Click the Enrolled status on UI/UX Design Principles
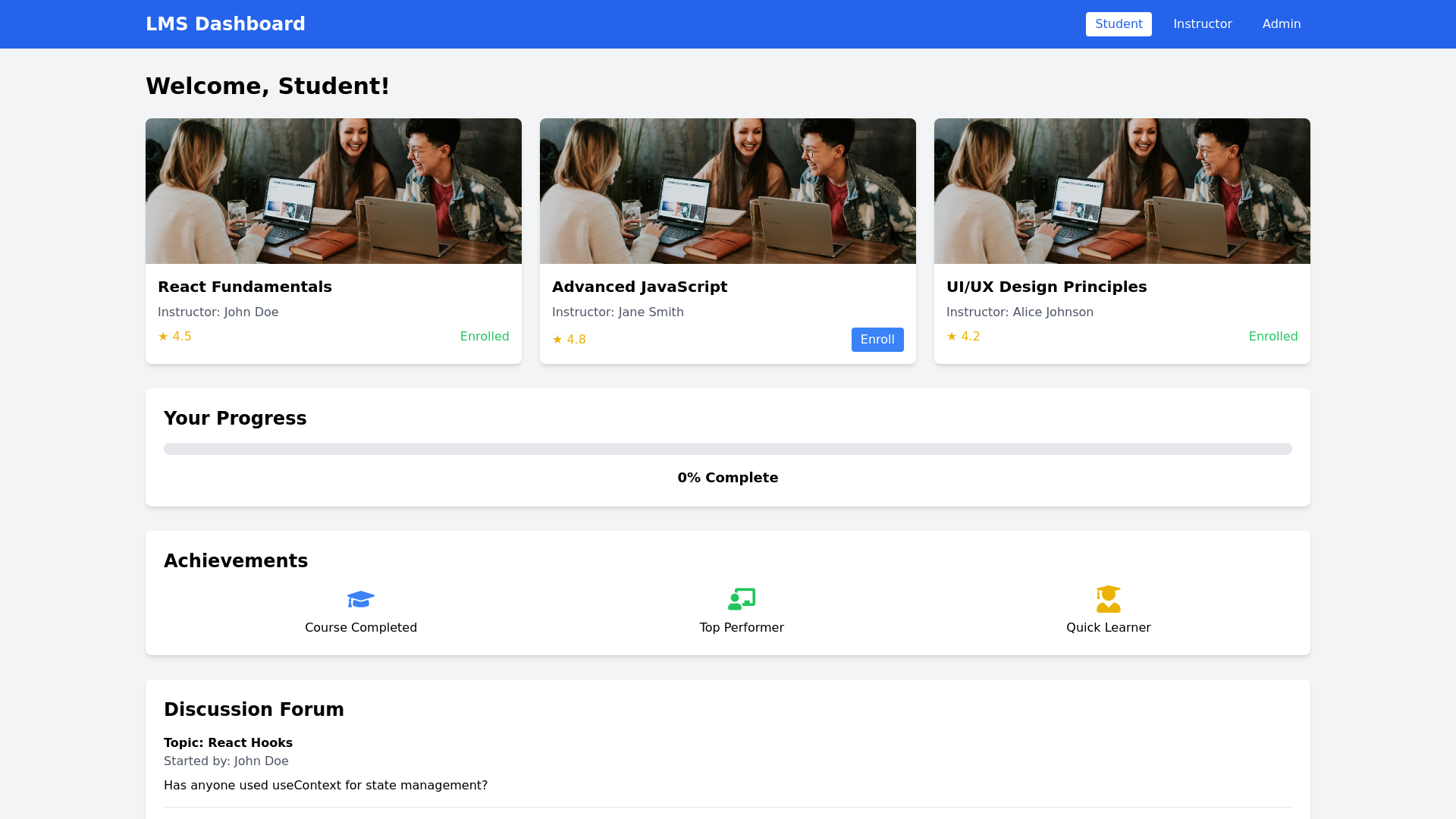This screenshot has width=1456, height=819. click(x=1273, y=337)
